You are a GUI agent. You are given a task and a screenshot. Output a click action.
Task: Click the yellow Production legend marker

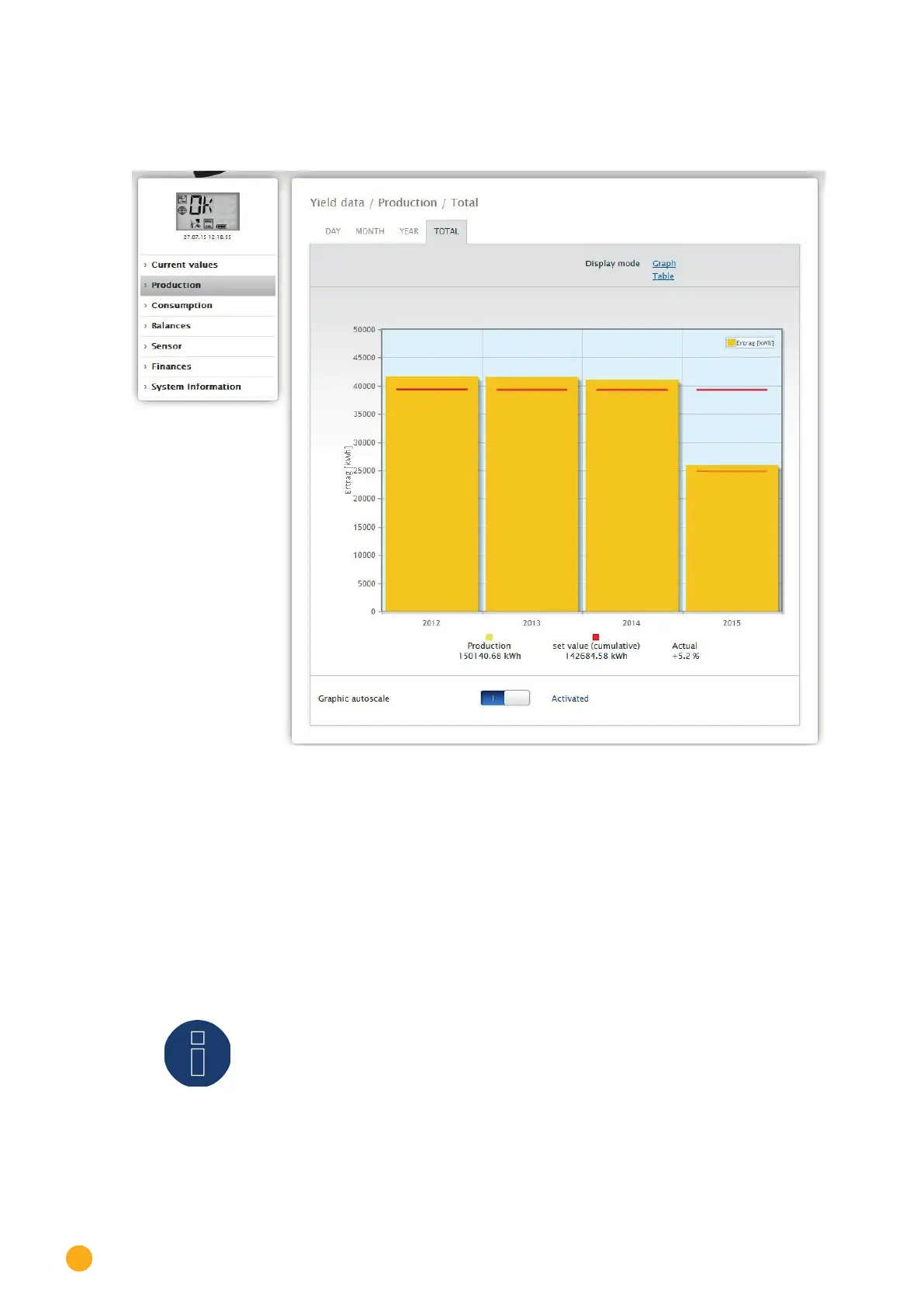[489, 637]
